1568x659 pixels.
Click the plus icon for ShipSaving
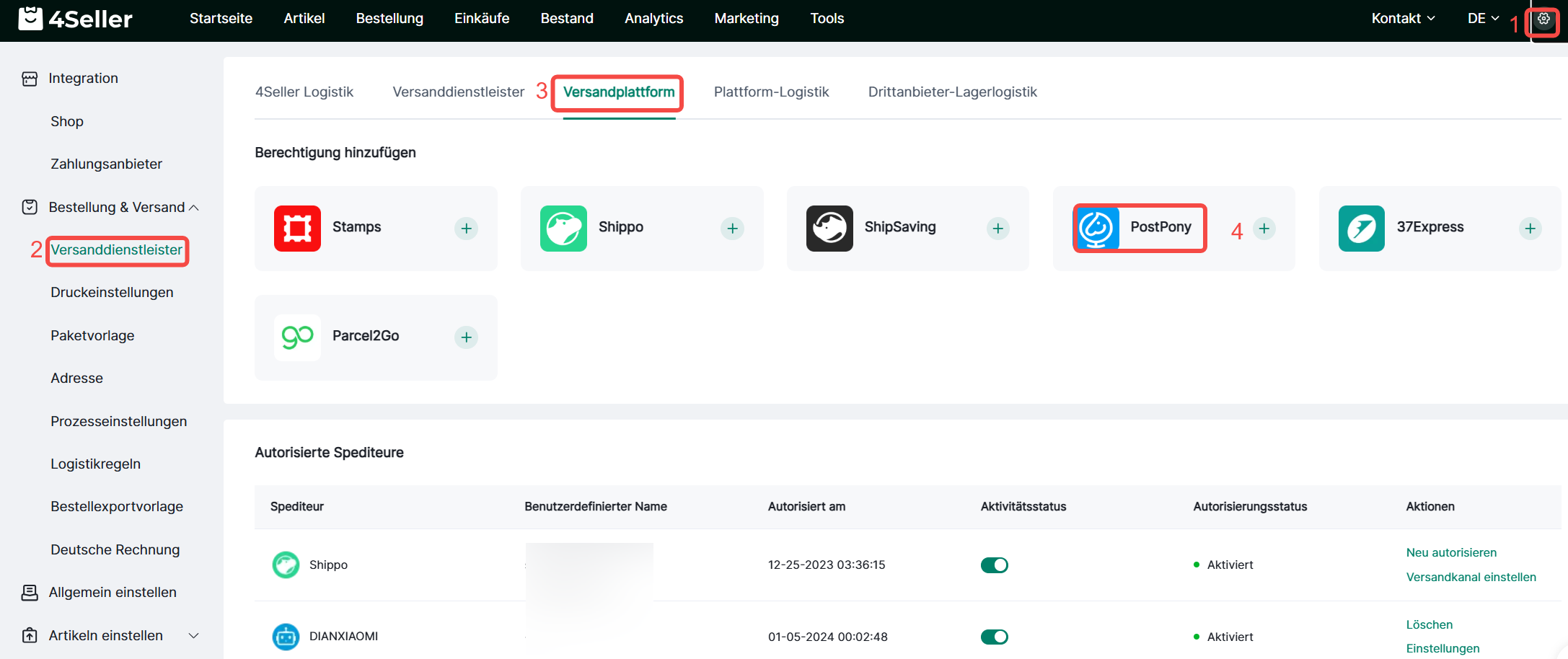(997, 229)
